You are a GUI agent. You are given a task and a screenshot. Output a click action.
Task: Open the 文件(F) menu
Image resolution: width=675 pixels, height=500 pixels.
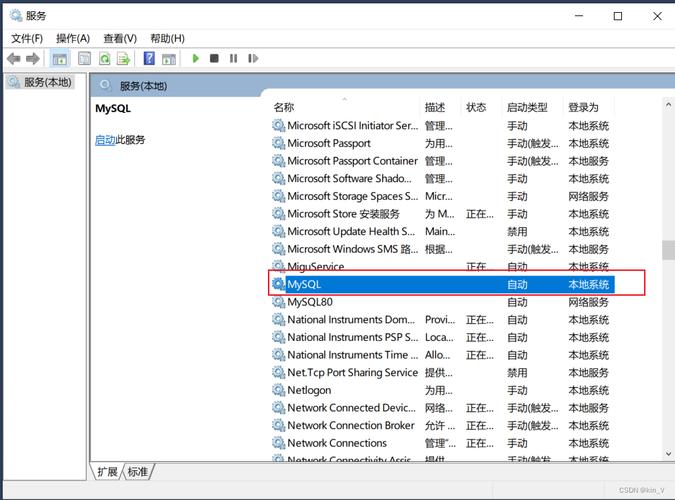pos(27,39)
